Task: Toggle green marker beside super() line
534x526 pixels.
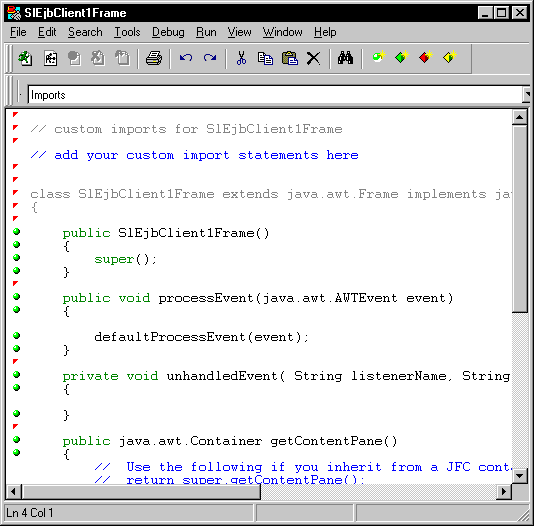Action: coord(16,257)
